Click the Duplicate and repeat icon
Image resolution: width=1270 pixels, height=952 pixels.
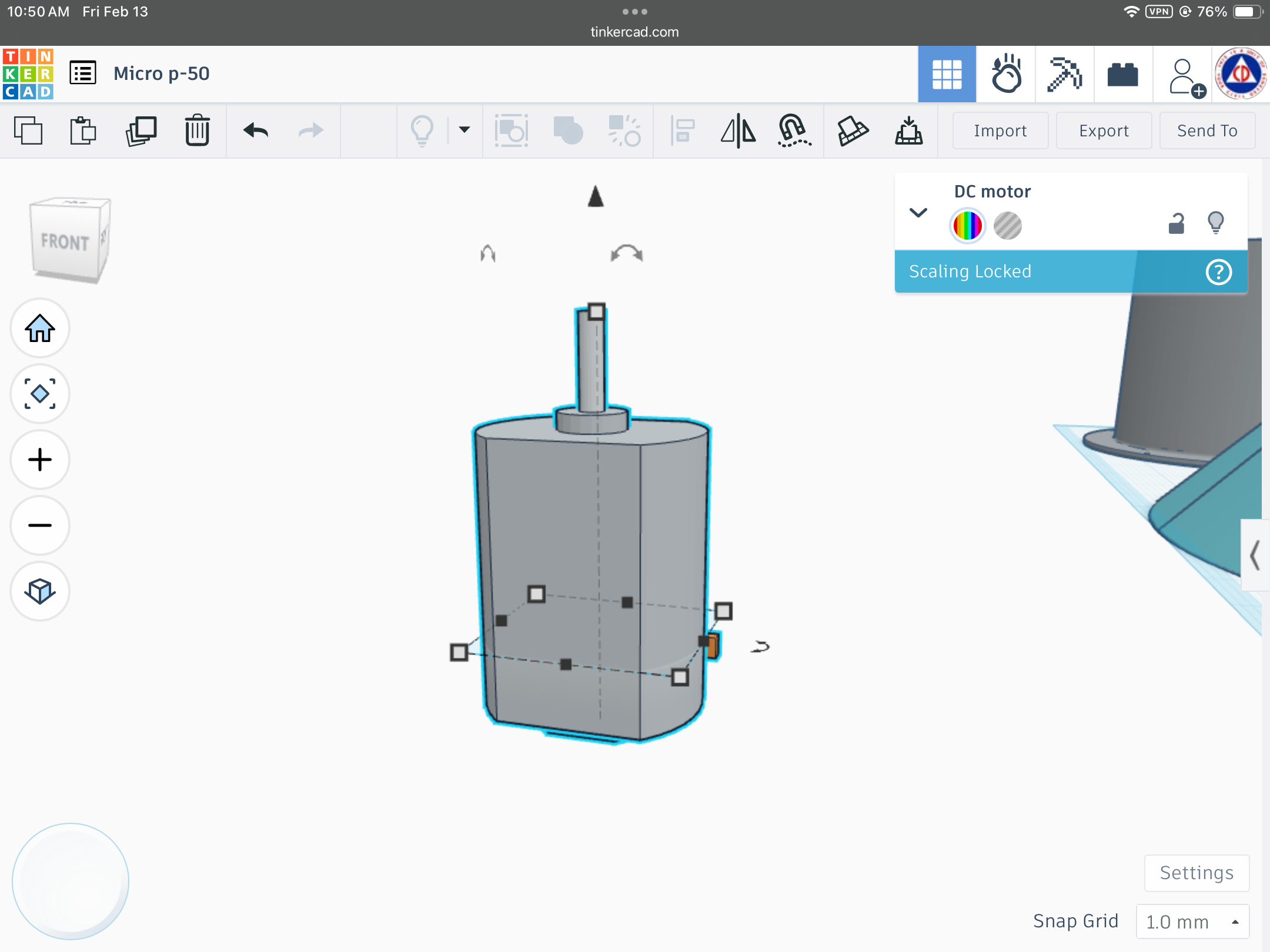(141, 130)
